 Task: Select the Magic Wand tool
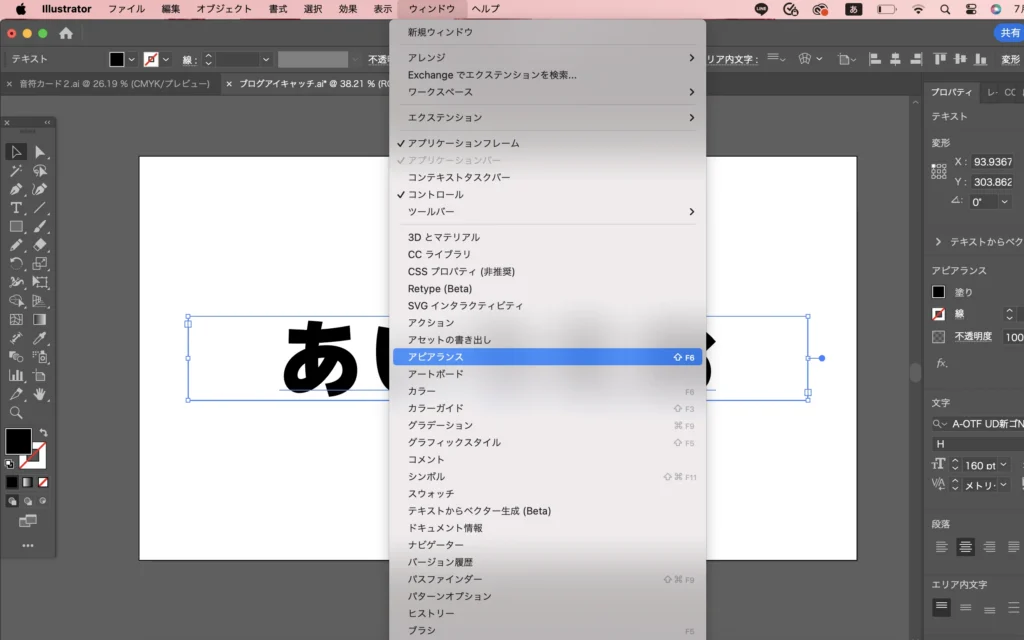coord(16,171)
